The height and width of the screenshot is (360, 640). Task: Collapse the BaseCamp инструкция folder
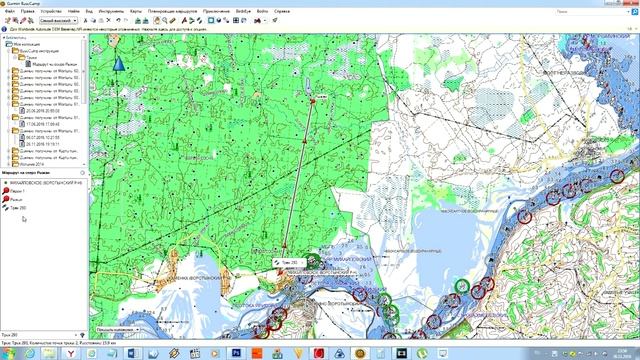point(9,51)
